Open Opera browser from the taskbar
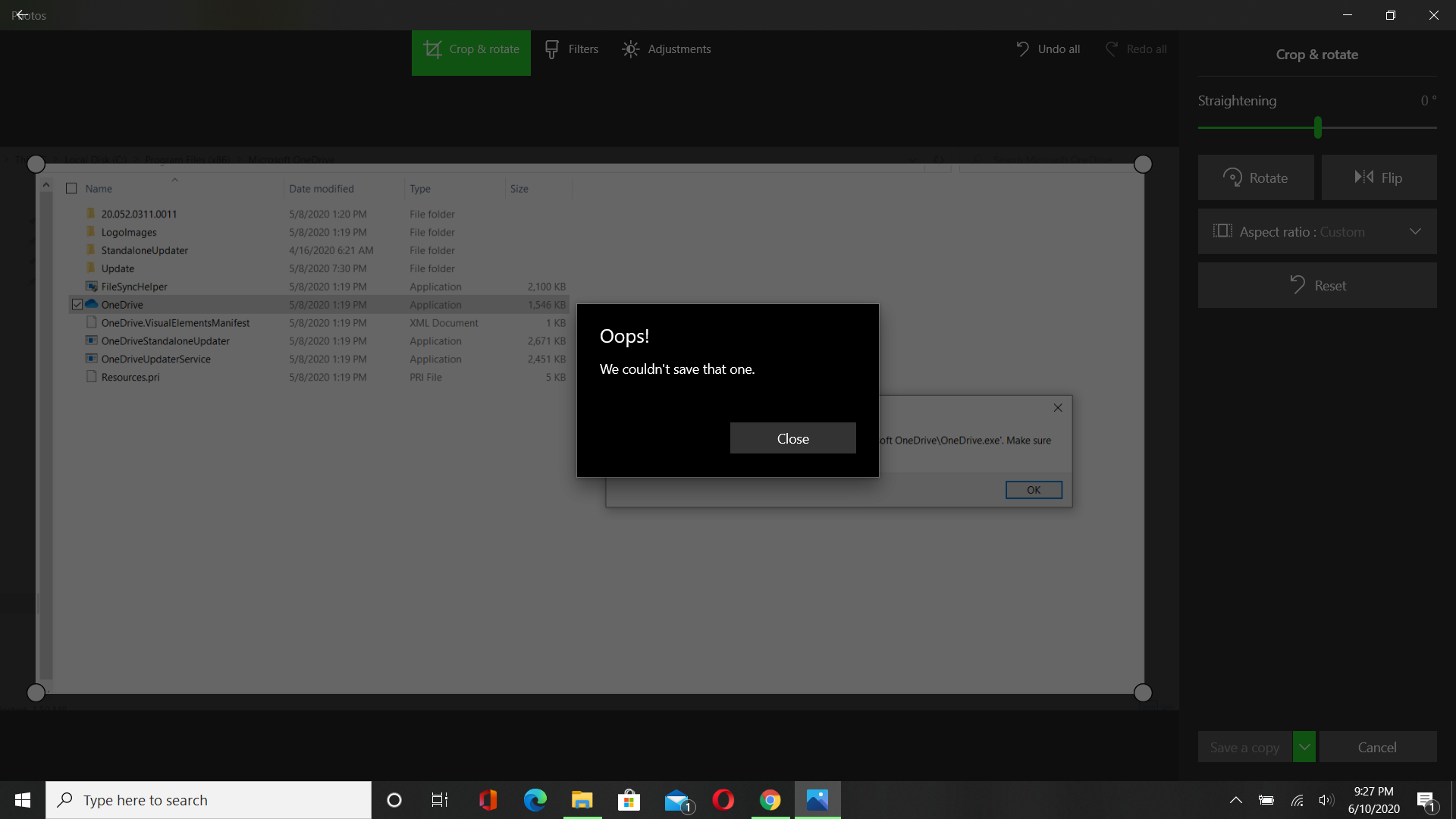This screenshot has height=819, width=1456. click(723, 800)
